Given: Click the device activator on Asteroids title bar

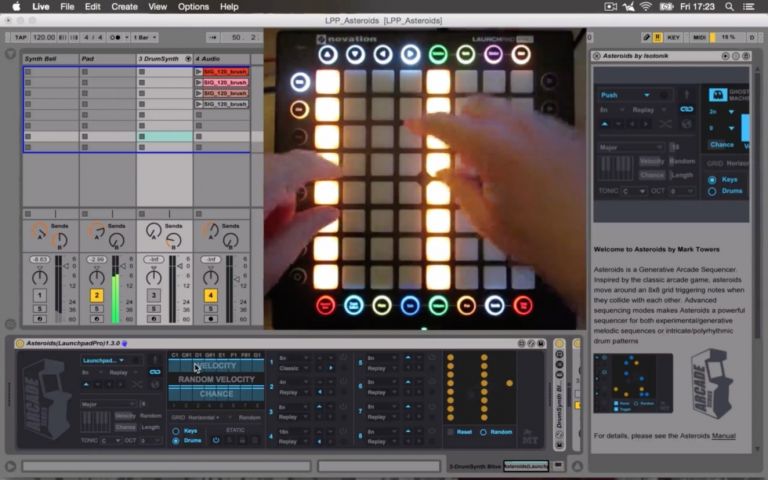Looking at the screenshot, I should point(20,343).
